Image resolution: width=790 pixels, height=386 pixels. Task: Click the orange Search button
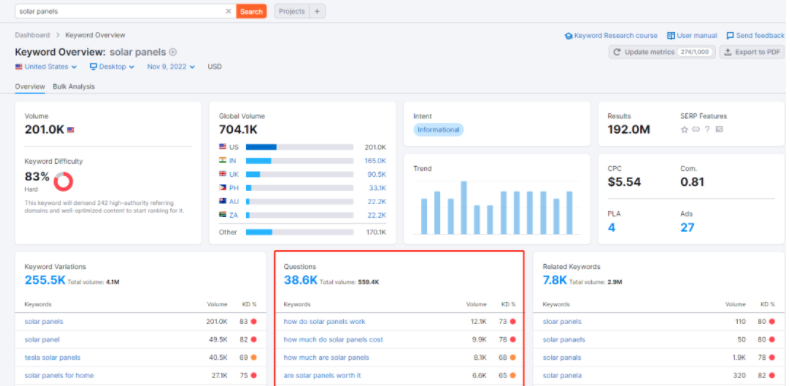tap(251, 11)
